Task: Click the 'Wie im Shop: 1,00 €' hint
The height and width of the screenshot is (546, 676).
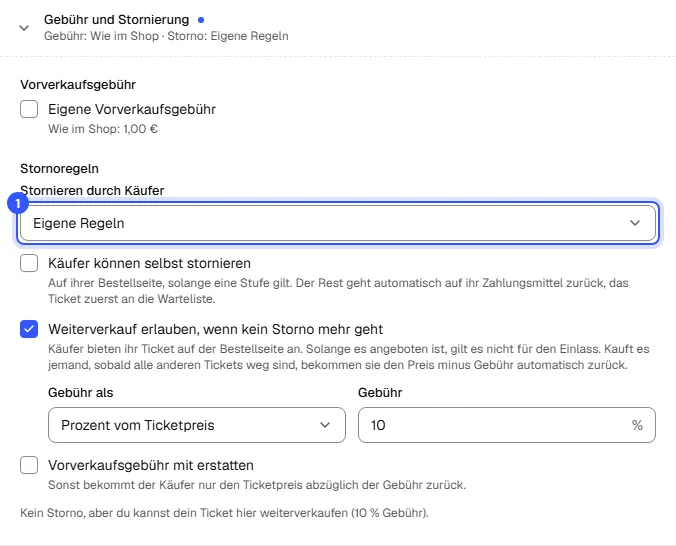Action: pos(103,129)
